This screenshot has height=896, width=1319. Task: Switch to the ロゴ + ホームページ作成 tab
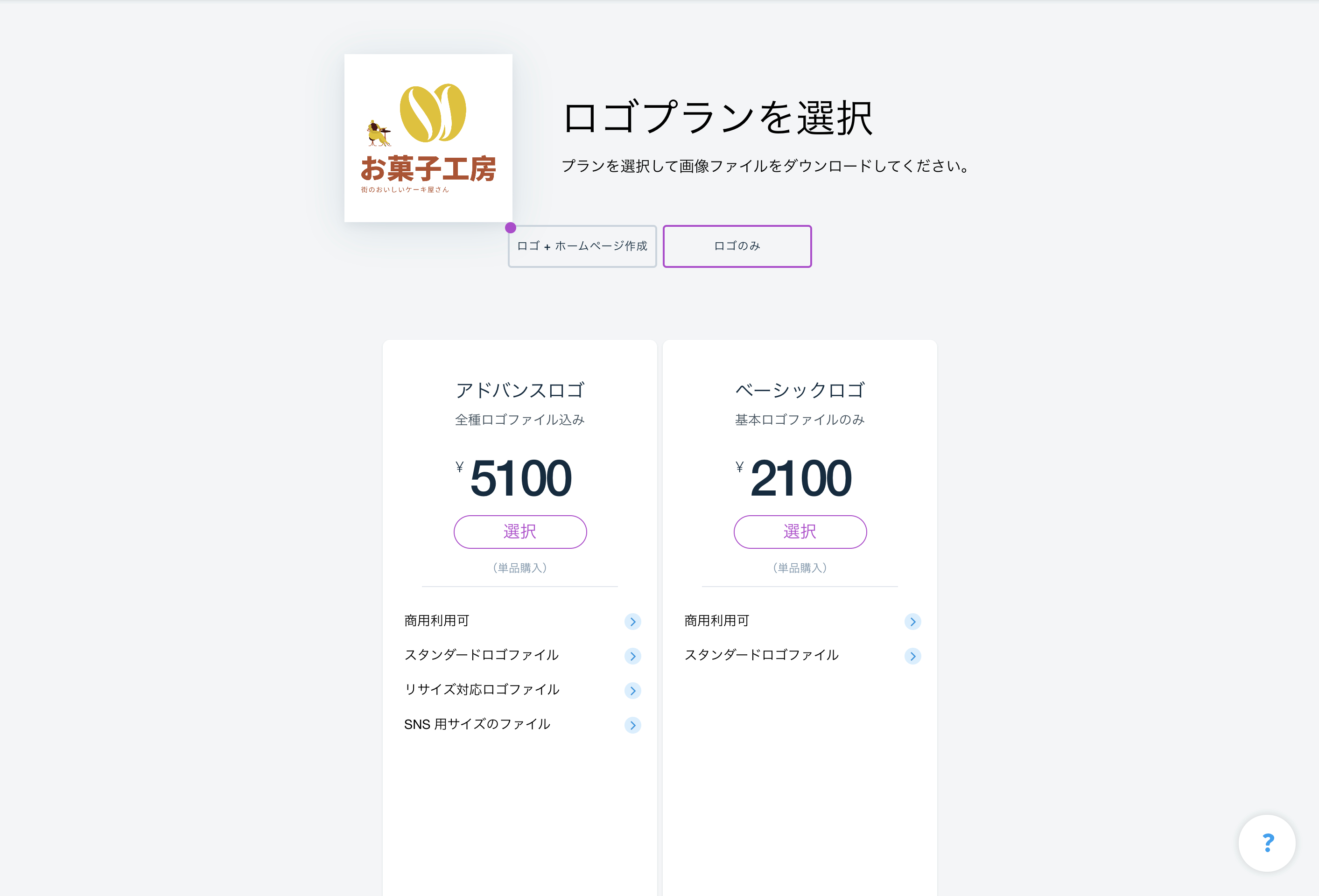[x=581, y=246]
